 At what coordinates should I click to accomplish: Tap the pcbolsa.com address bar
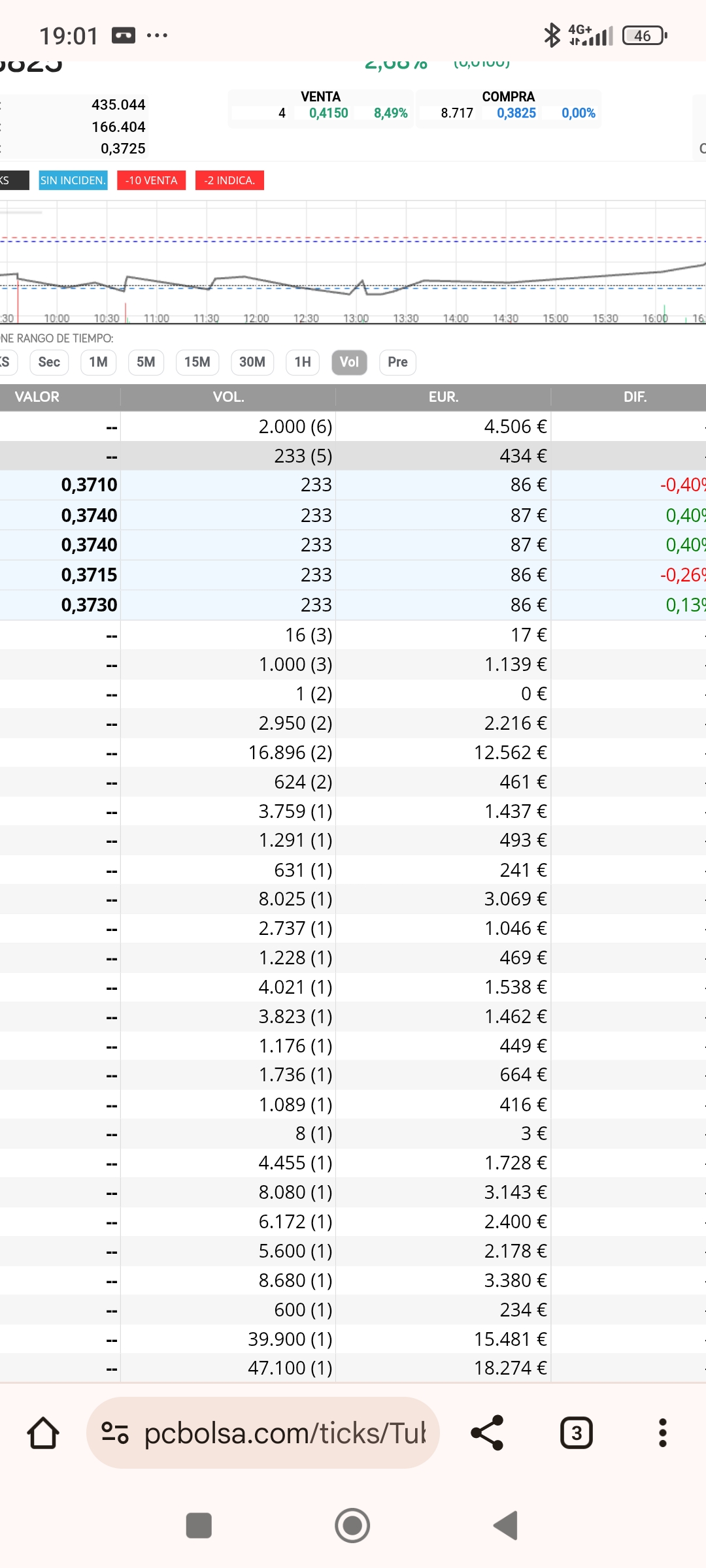click(284, 1433)
